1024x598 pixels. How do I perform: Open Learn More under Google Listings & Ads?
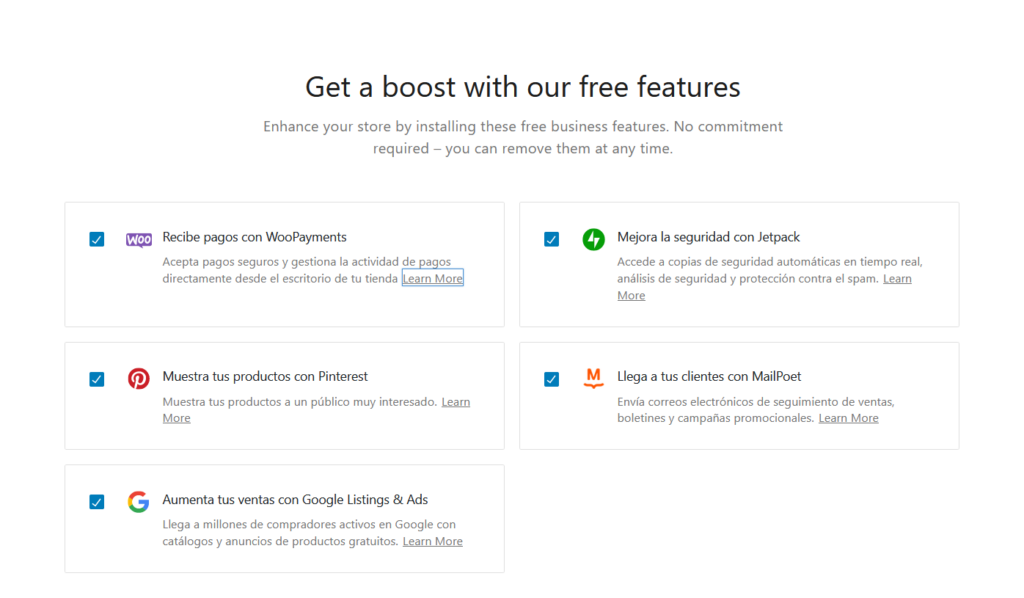point(432,540)
